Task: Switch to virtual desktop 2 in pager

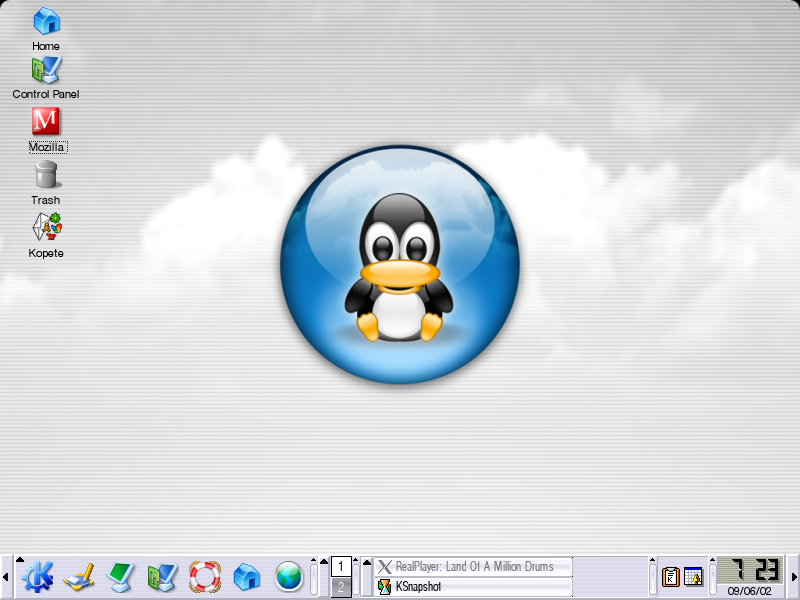Action: point(341,587)
